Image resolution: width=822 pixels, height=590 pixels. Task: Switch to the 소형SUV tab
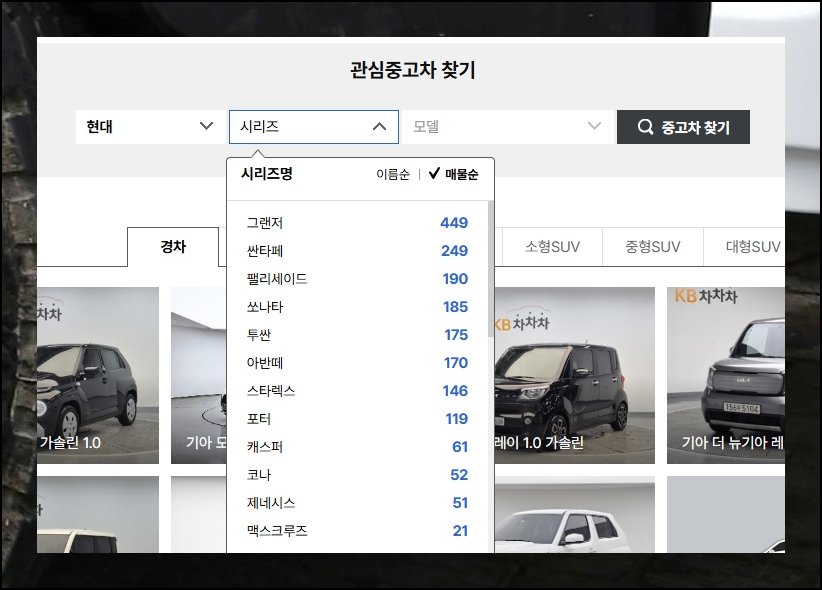pyautogui.click(x=553, y=246)
